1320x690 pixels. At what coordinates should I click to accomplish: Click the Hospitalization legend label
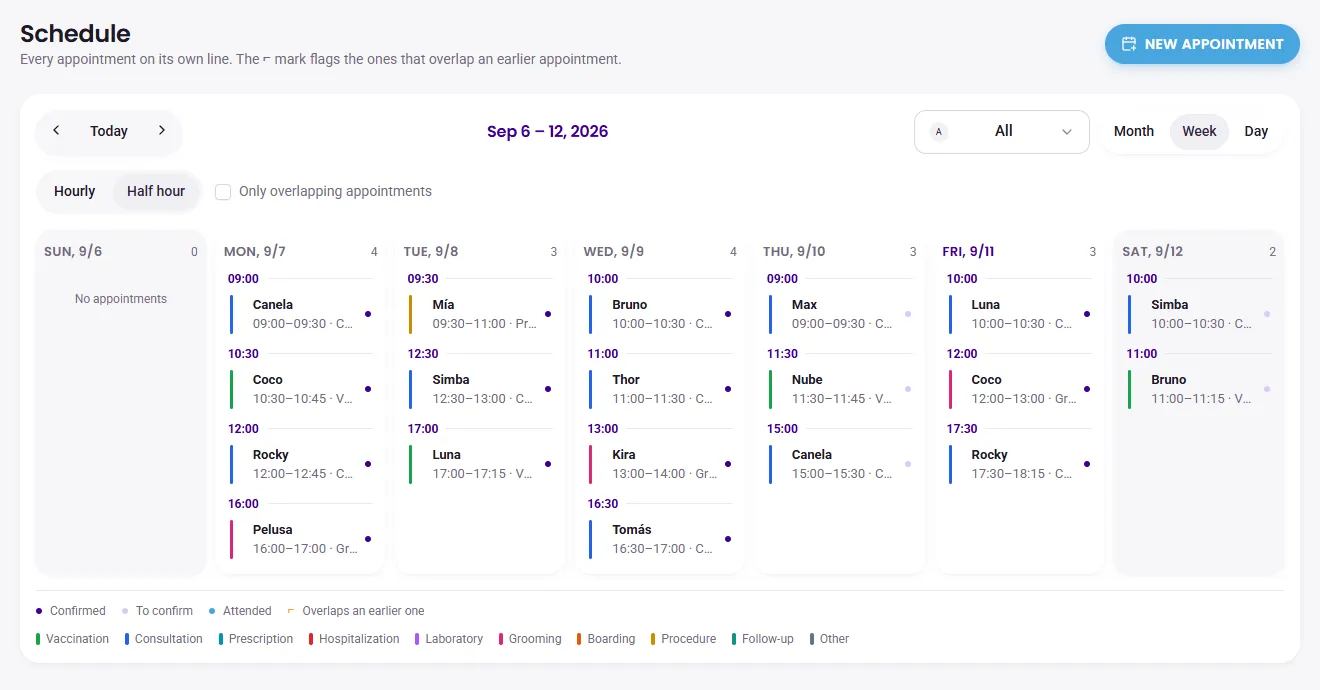click(359, 639)
